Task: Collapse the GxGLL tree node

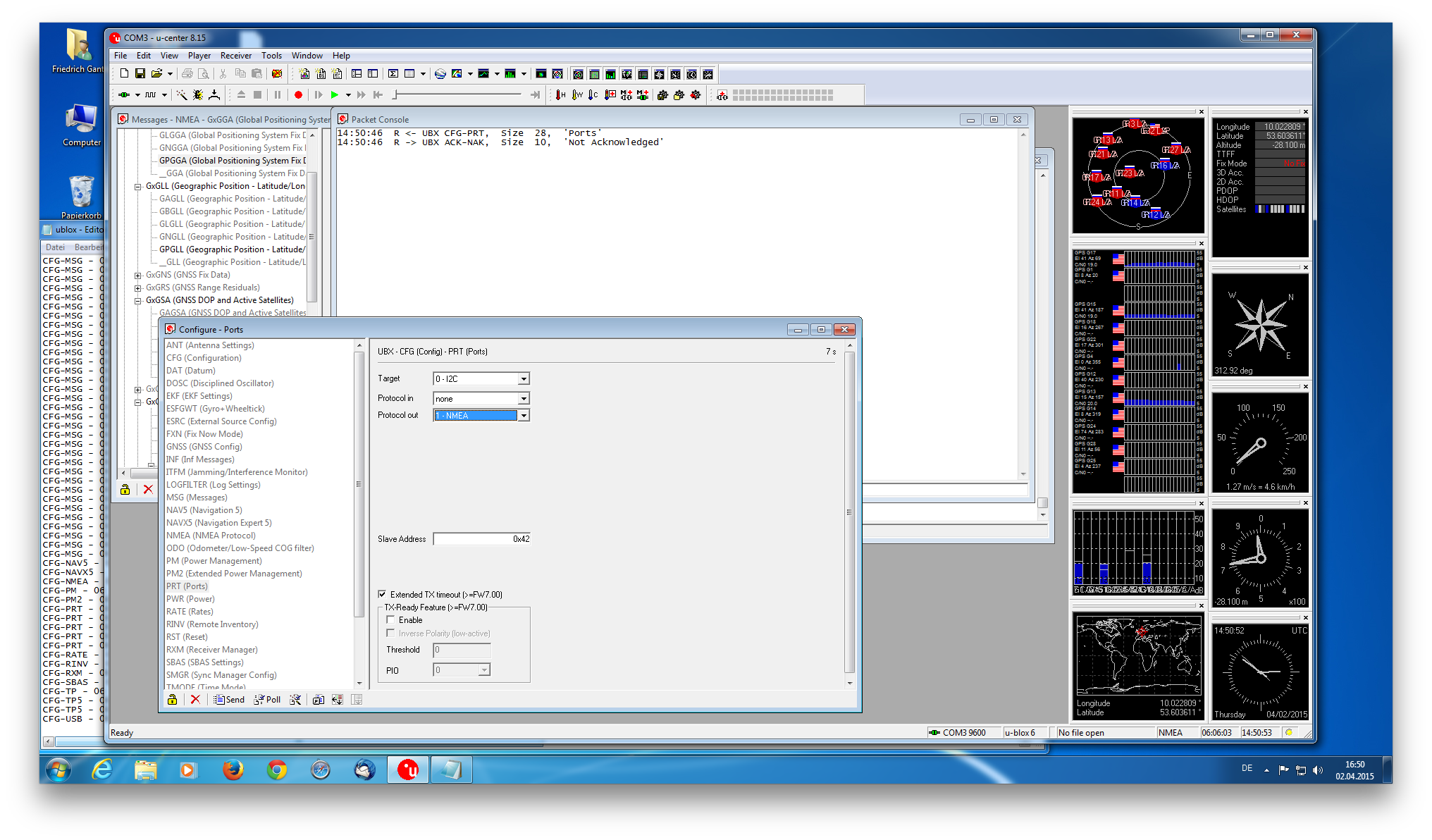Action: coord(138,186)
